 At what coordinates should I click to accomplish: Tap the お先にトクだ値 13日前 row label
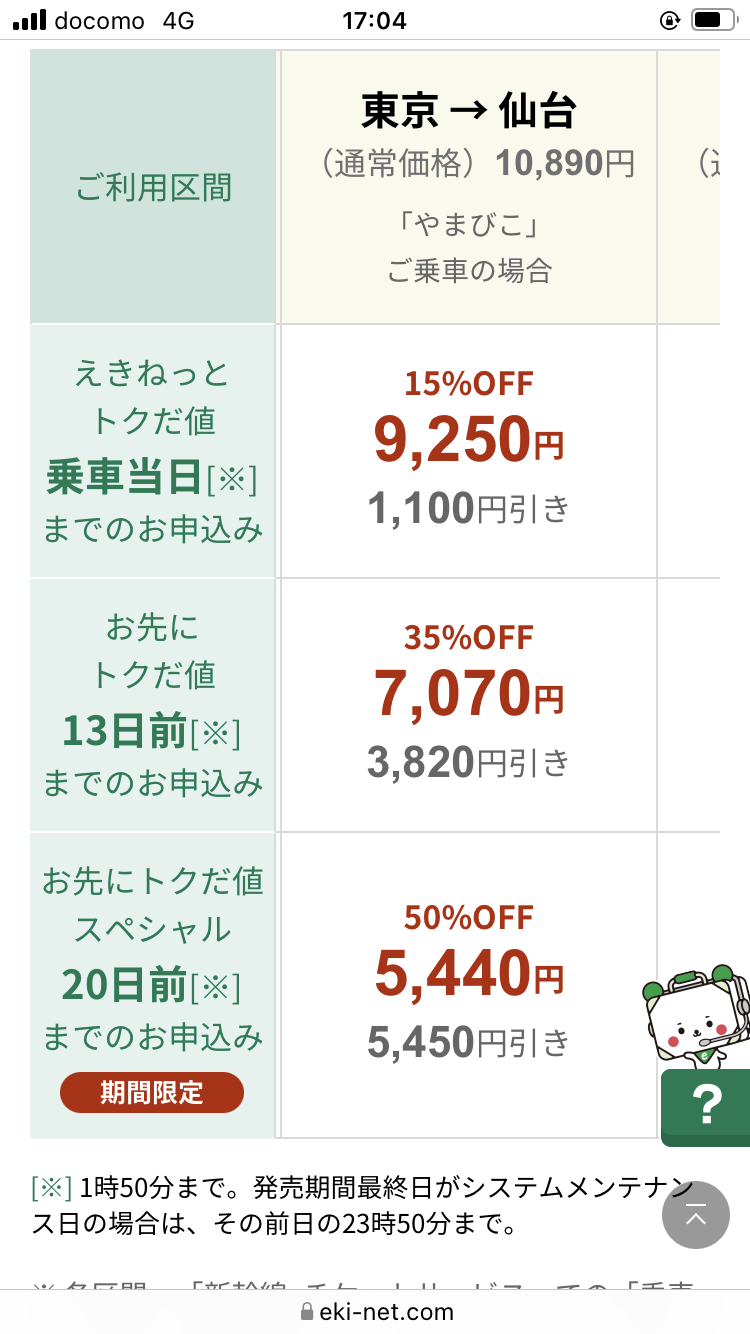153,705
